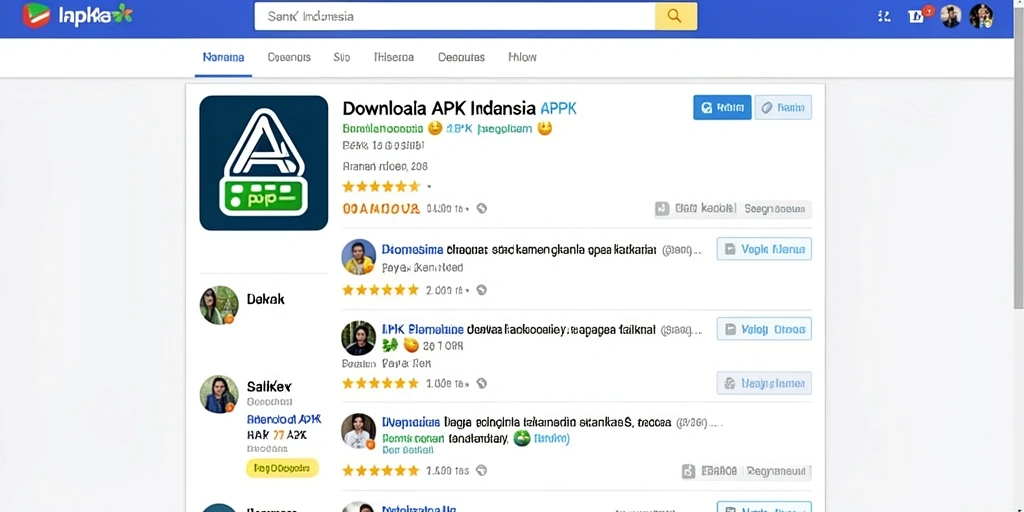
Task: Click the 'Dakak' sidebar name
Action: coord(266,299)
